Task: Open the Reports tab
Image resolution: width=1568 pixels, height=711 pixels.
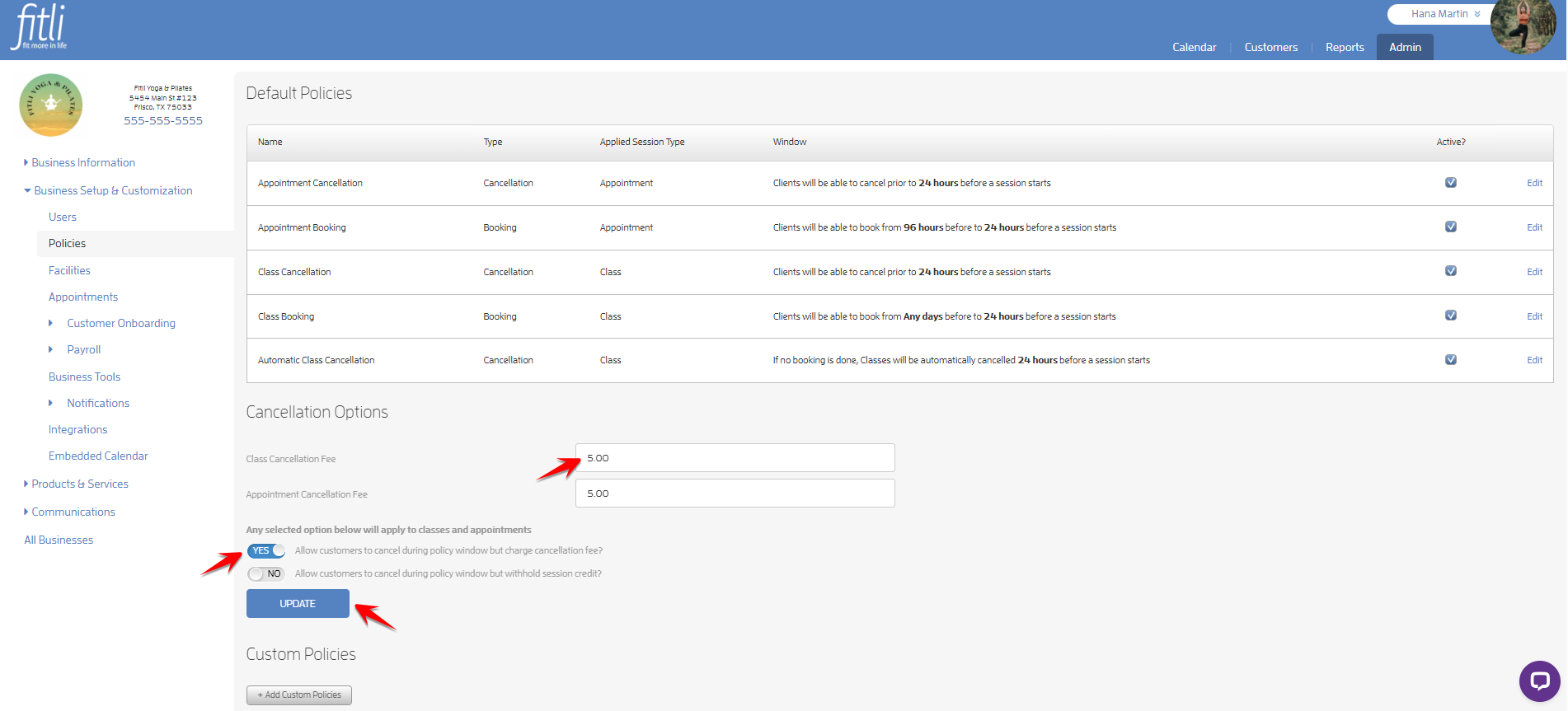Action: click(x=1345, y=47)
